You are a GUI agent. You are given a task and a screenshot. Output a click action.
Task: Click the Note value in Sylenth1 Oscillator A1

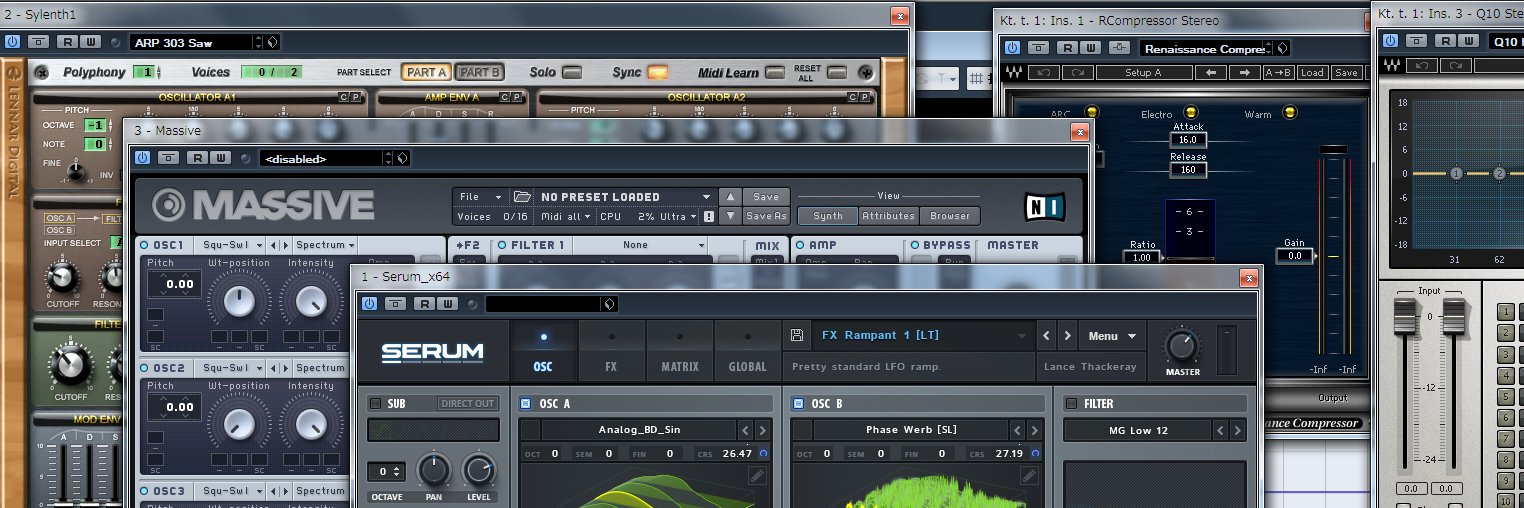click(94, 144)
